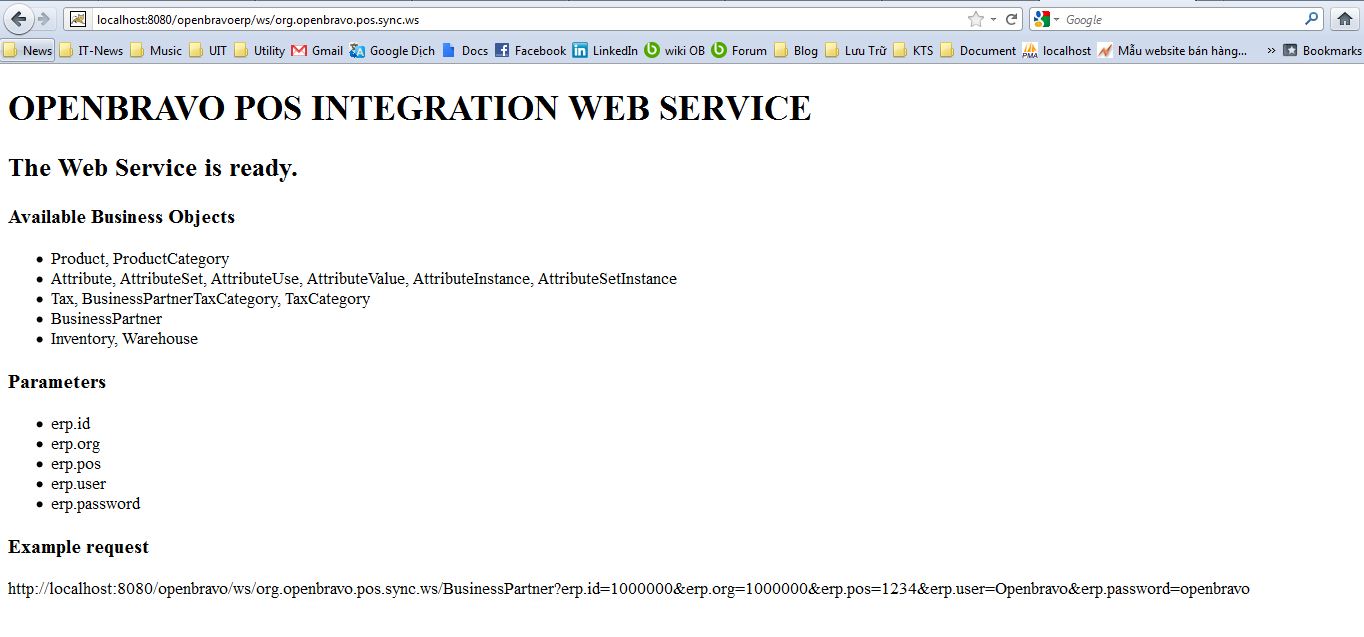
Task: Open the Bookmarks menu button
Action: (x=1322, y=50)
